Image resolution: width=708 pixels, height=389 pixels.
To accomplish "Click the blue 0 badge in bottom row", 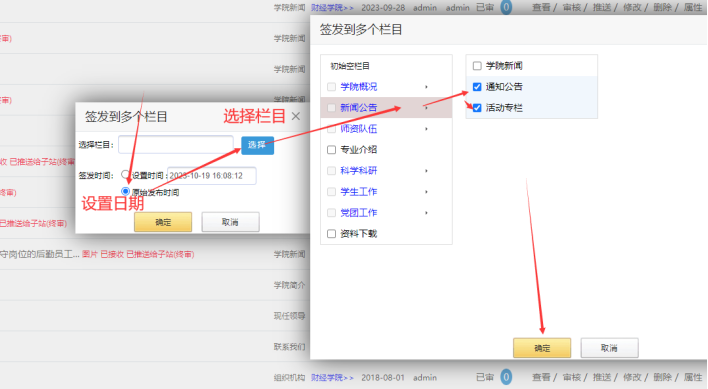I will [x=506, y=377].
